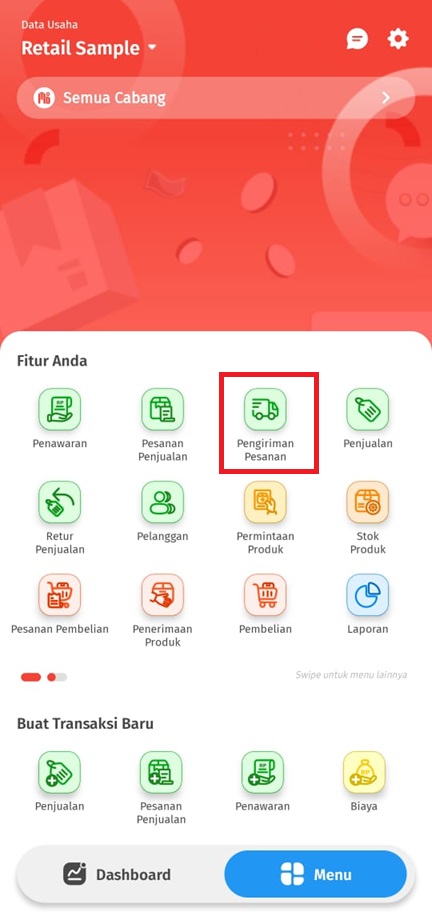
Task: Open the settings gear icon
Action: [x=397, y=39]
